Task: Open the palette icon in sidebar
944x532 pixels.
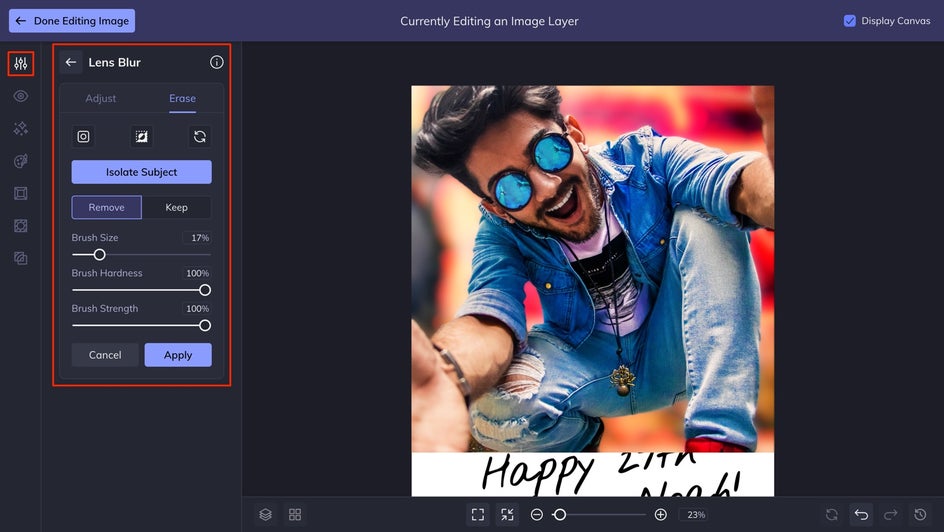Action: [20, 161]
